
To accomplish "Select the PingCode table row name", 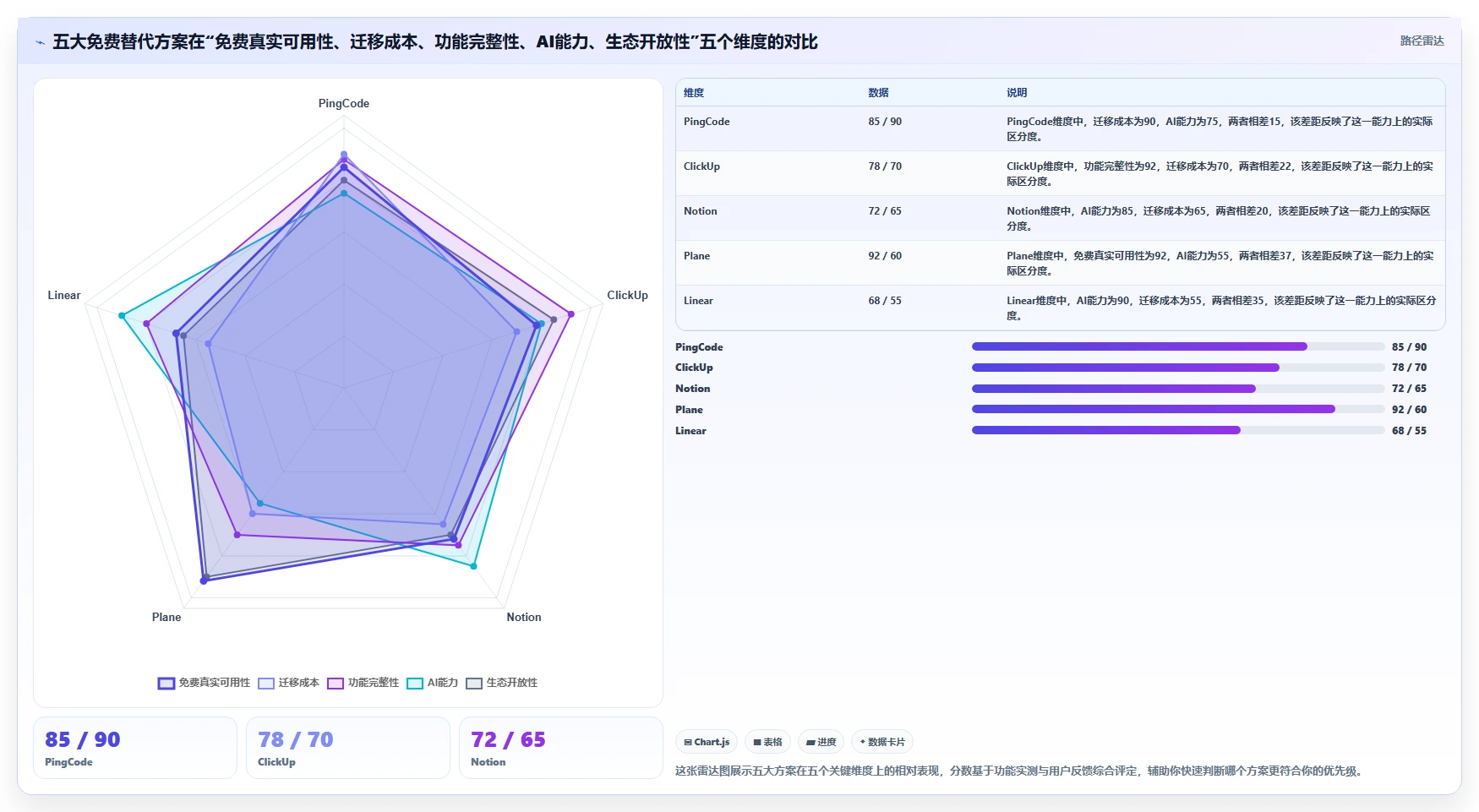I will pyautogui.click(x=707, y=122).
